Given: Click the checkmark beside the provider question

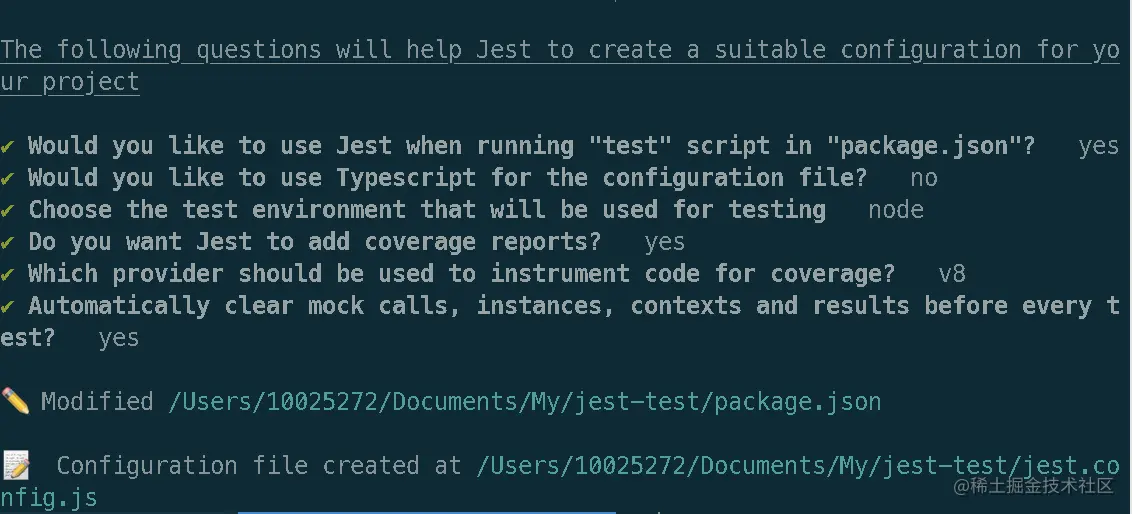Looking at the screenshot, I should click(7, 274).
